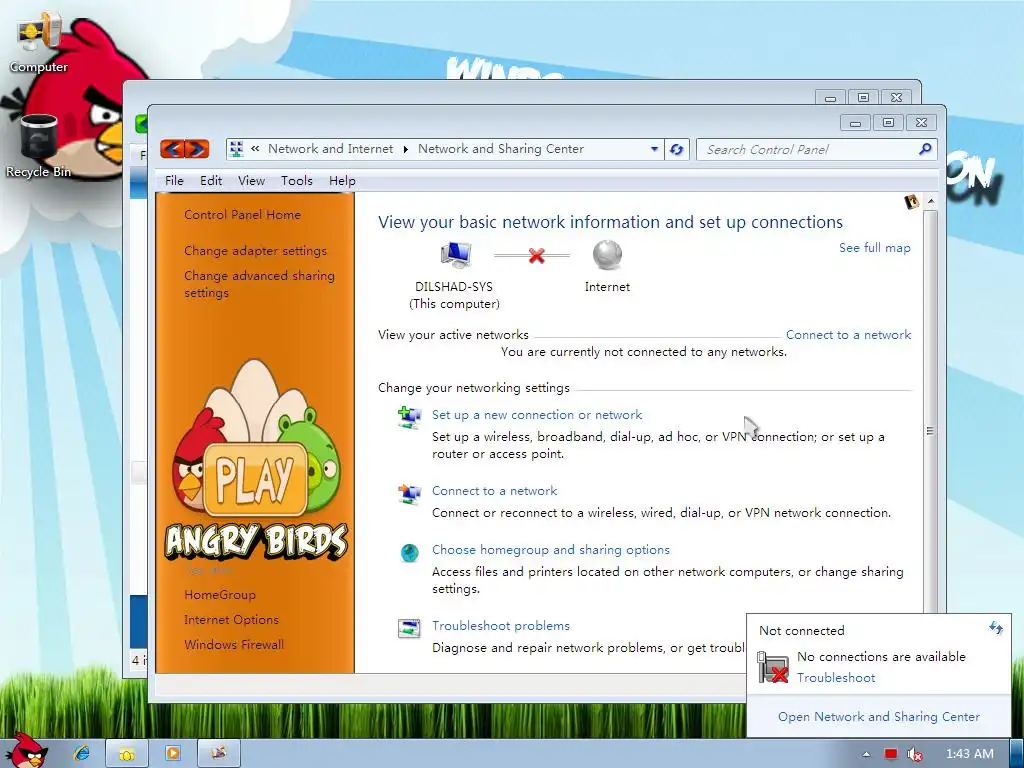1024x768 pixels.
Task: Click the muted volume tray icon
Action: (x=915, y=754)
